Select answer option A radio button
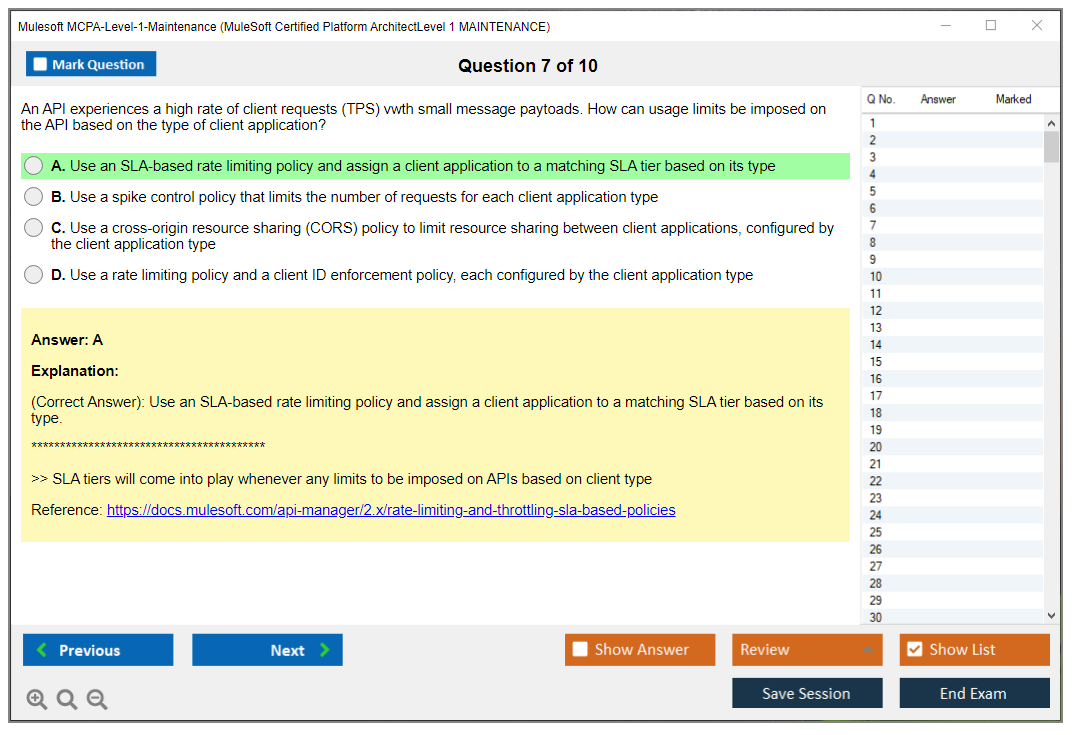Viewport: 1075px width, 735px height. [x=34, y=166]
